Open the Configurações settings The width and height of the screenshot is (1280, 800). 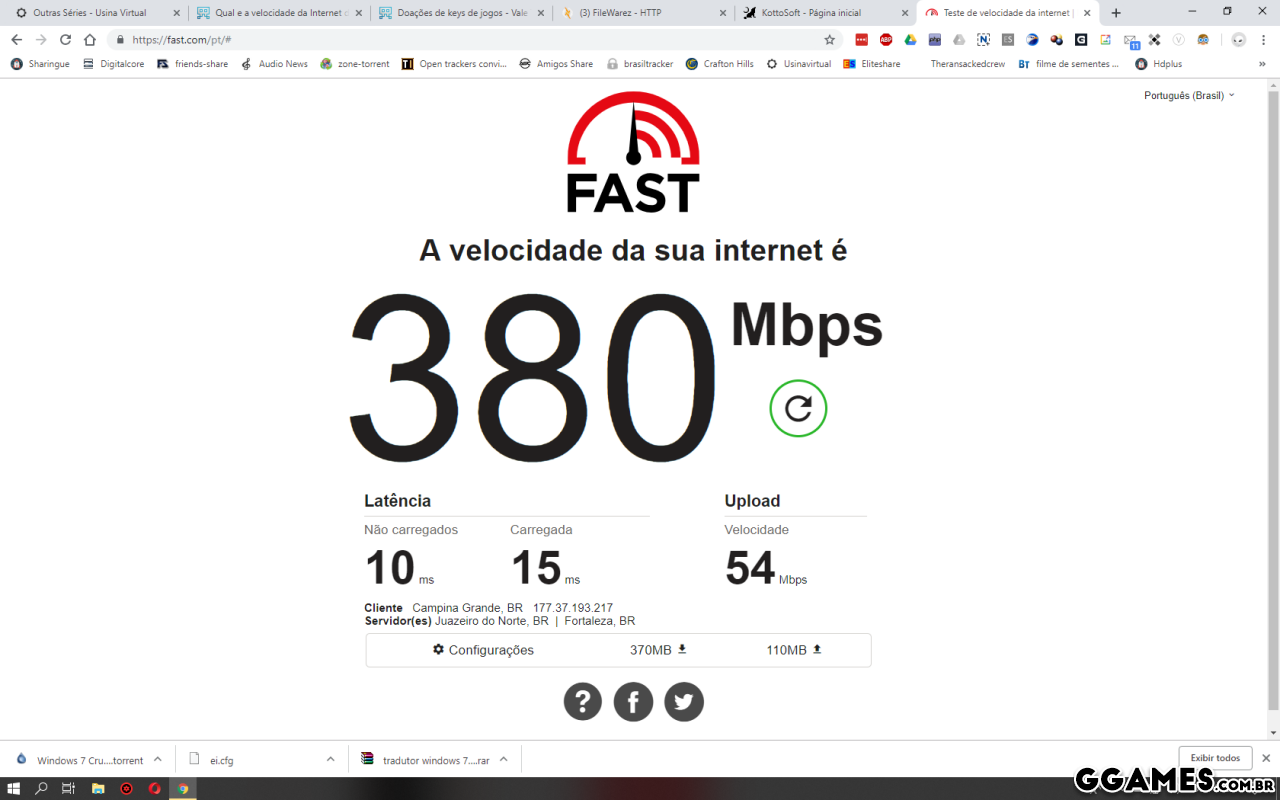point(483,650)
